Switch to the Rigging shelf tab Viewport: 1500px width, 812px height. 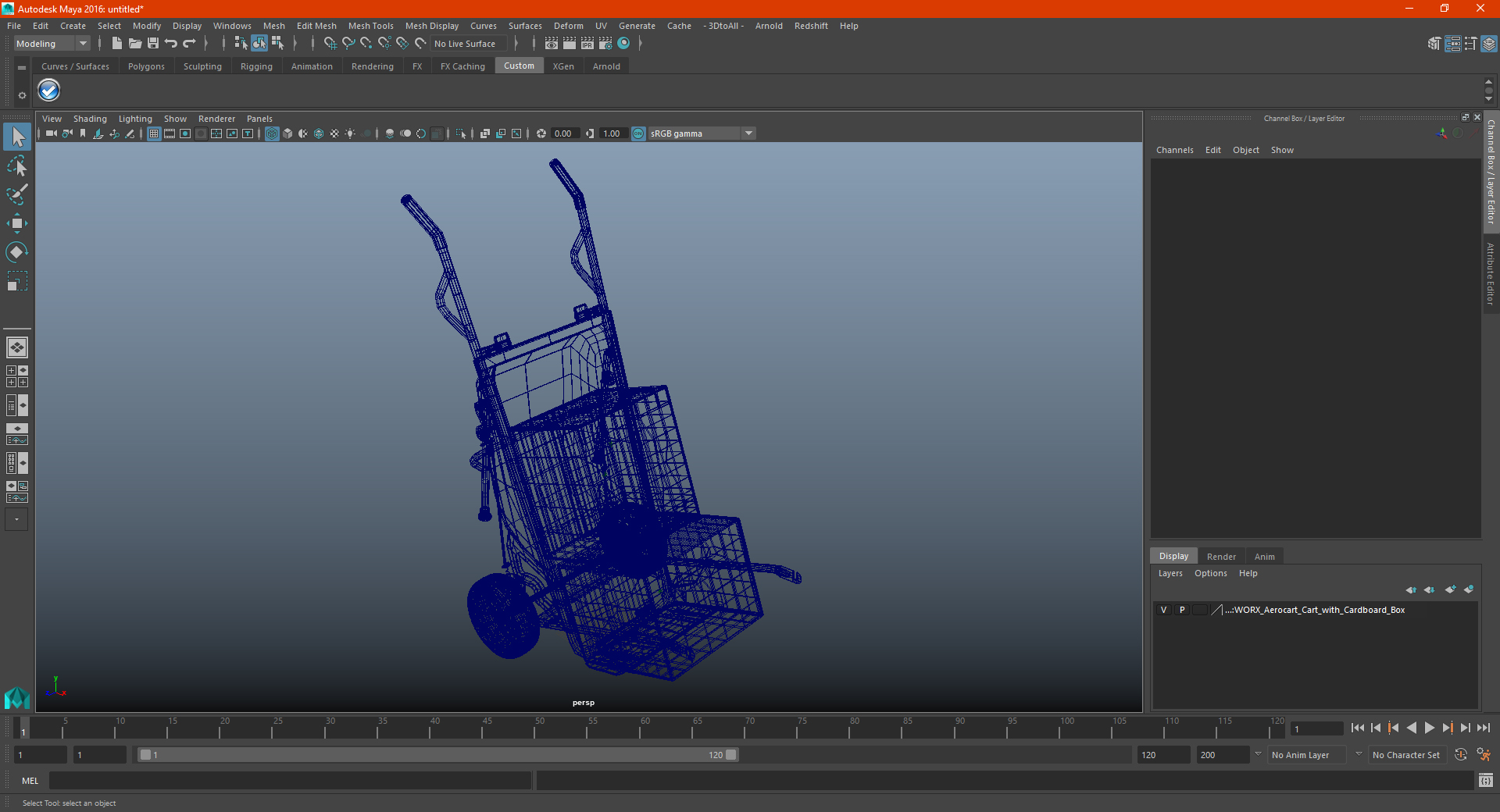point(256,66)
